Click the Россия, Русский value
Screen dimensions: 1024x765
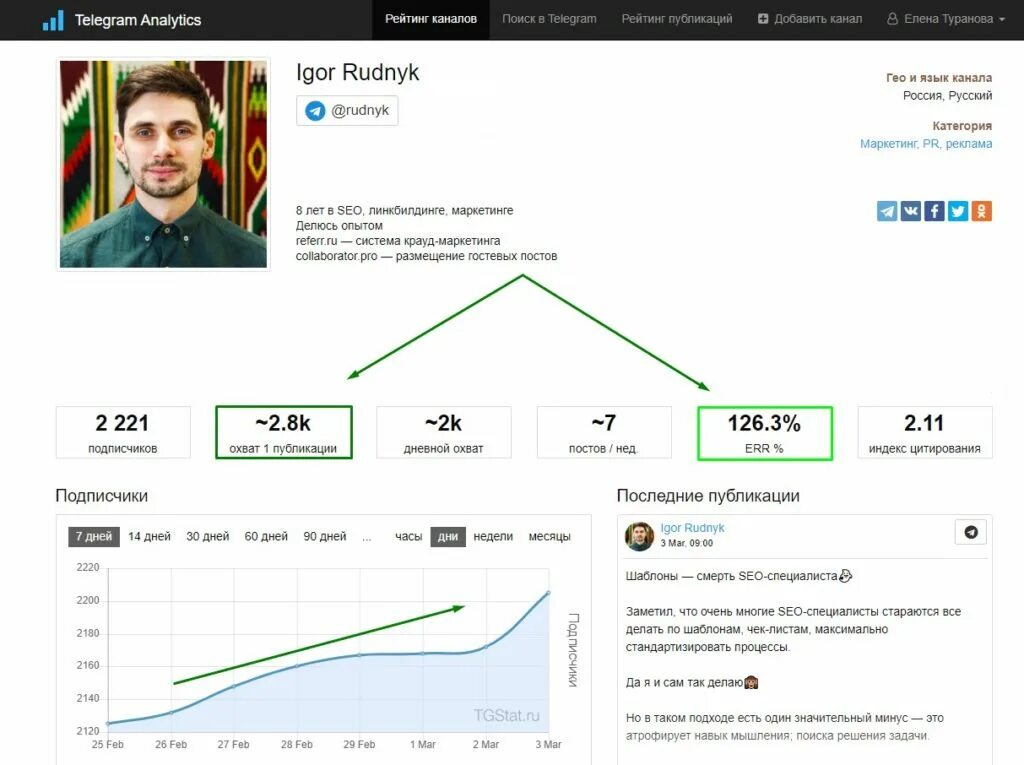(947, 95)
